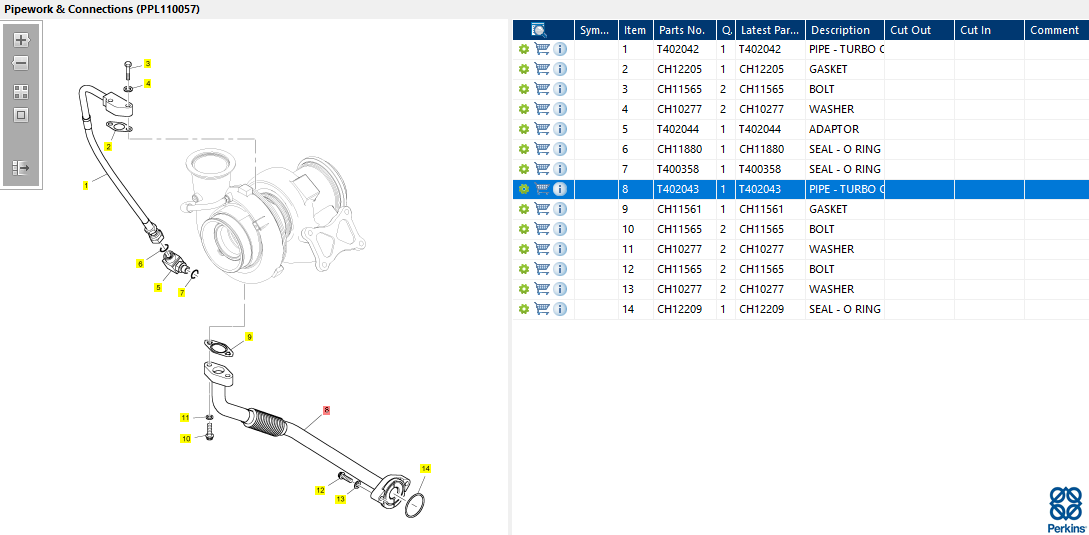This screenshot has height=535, width=1089.
Task: Select callout 3 beside the top bolt
Action: pyautogui.click(x=148, y=64)
